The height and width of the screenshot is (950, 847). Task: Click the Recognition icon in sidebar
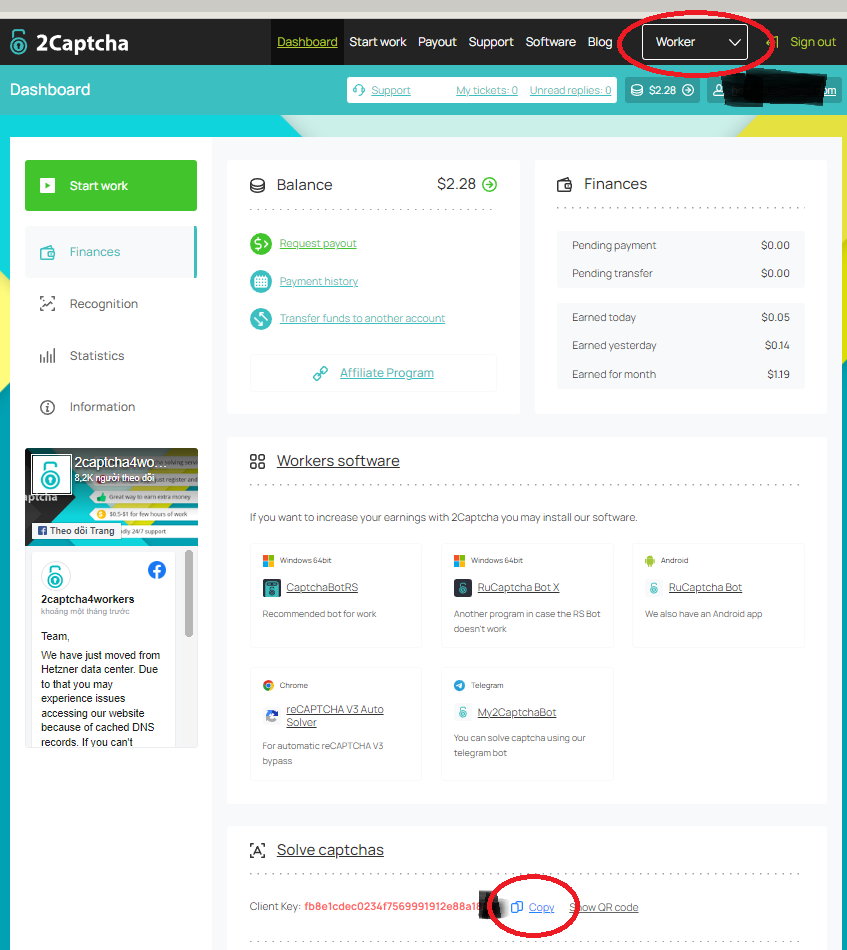click(47, 304)
